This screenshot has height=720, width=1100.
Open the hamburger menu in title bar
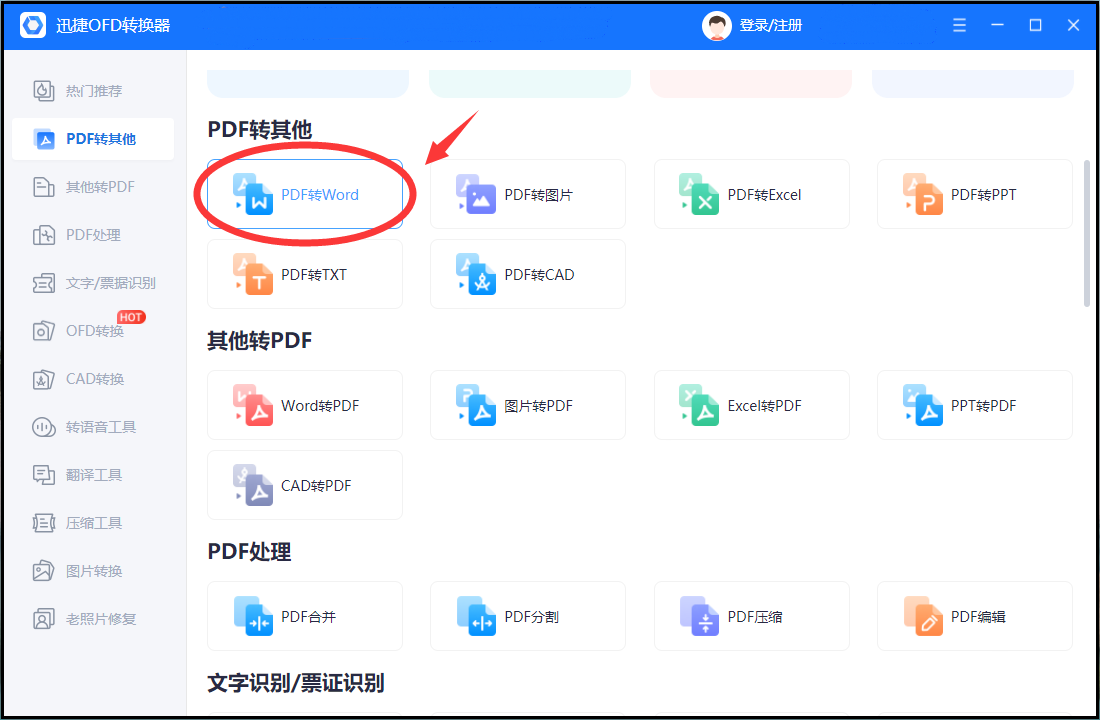pos(959,25)
